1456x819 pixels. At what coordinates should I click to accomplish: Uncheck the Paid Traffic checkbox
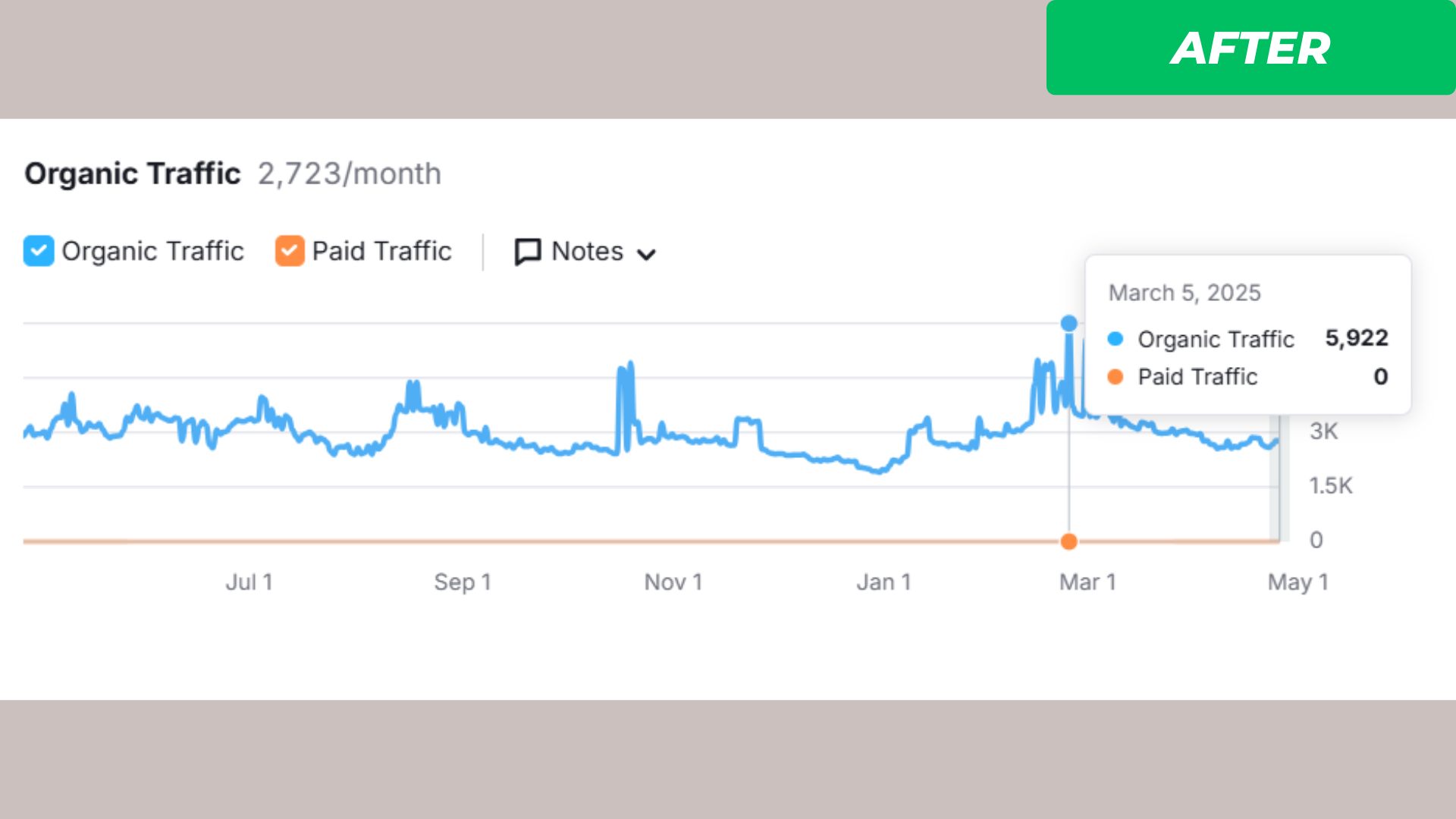(x=290, y=251)
